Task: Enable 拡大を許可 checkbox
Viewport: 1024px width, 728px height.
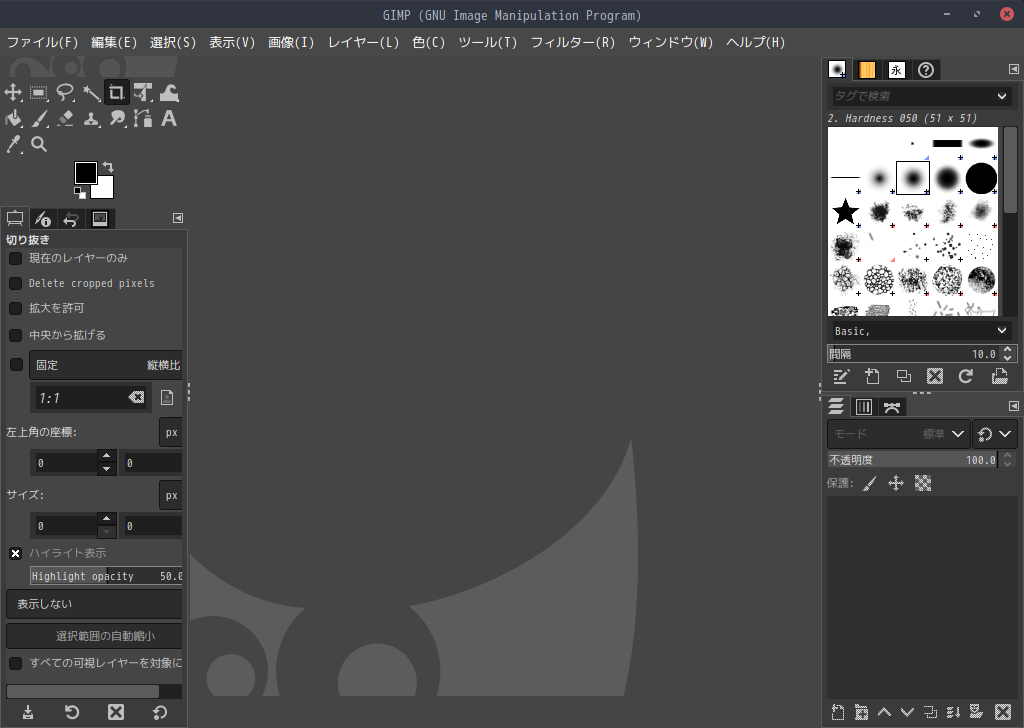Action: pos(16,308)
